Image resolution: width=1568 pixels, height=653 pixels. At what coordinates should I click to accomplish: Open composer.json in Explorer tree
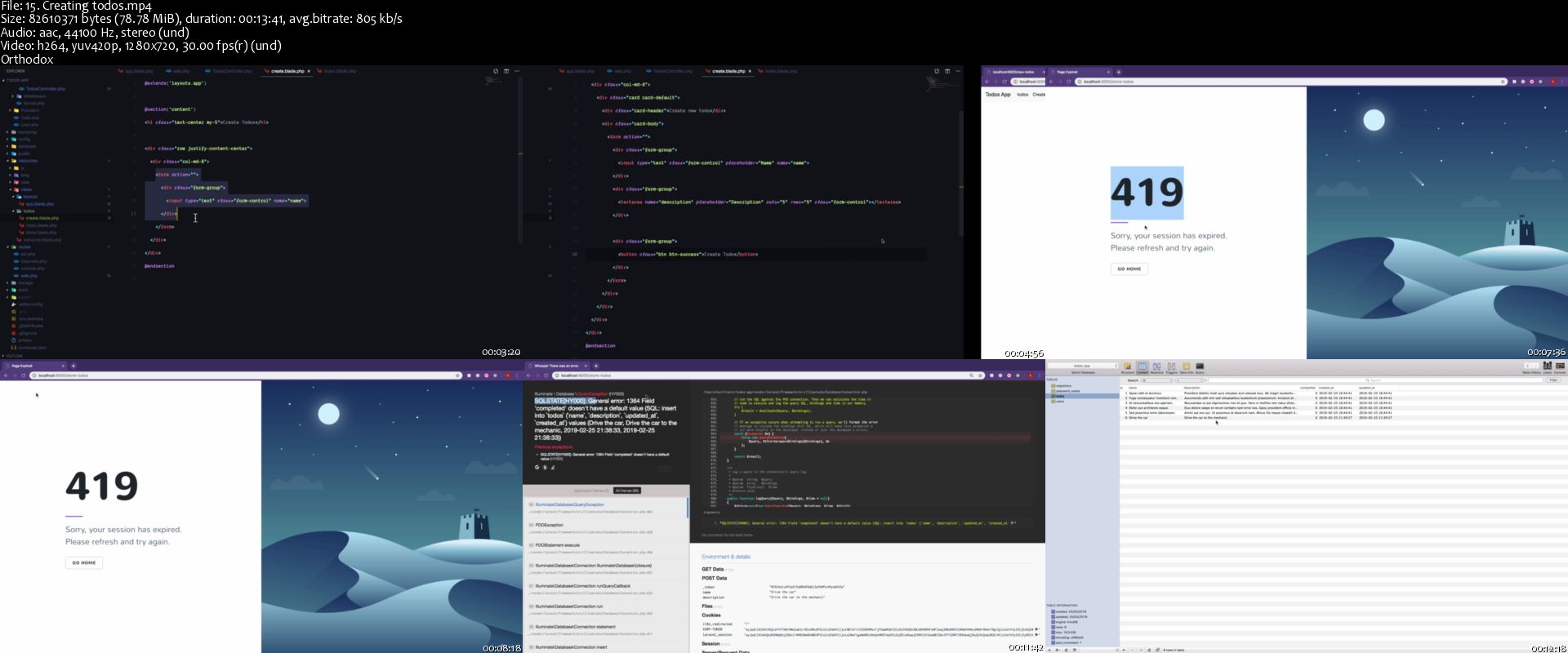(x=29, y=348)
